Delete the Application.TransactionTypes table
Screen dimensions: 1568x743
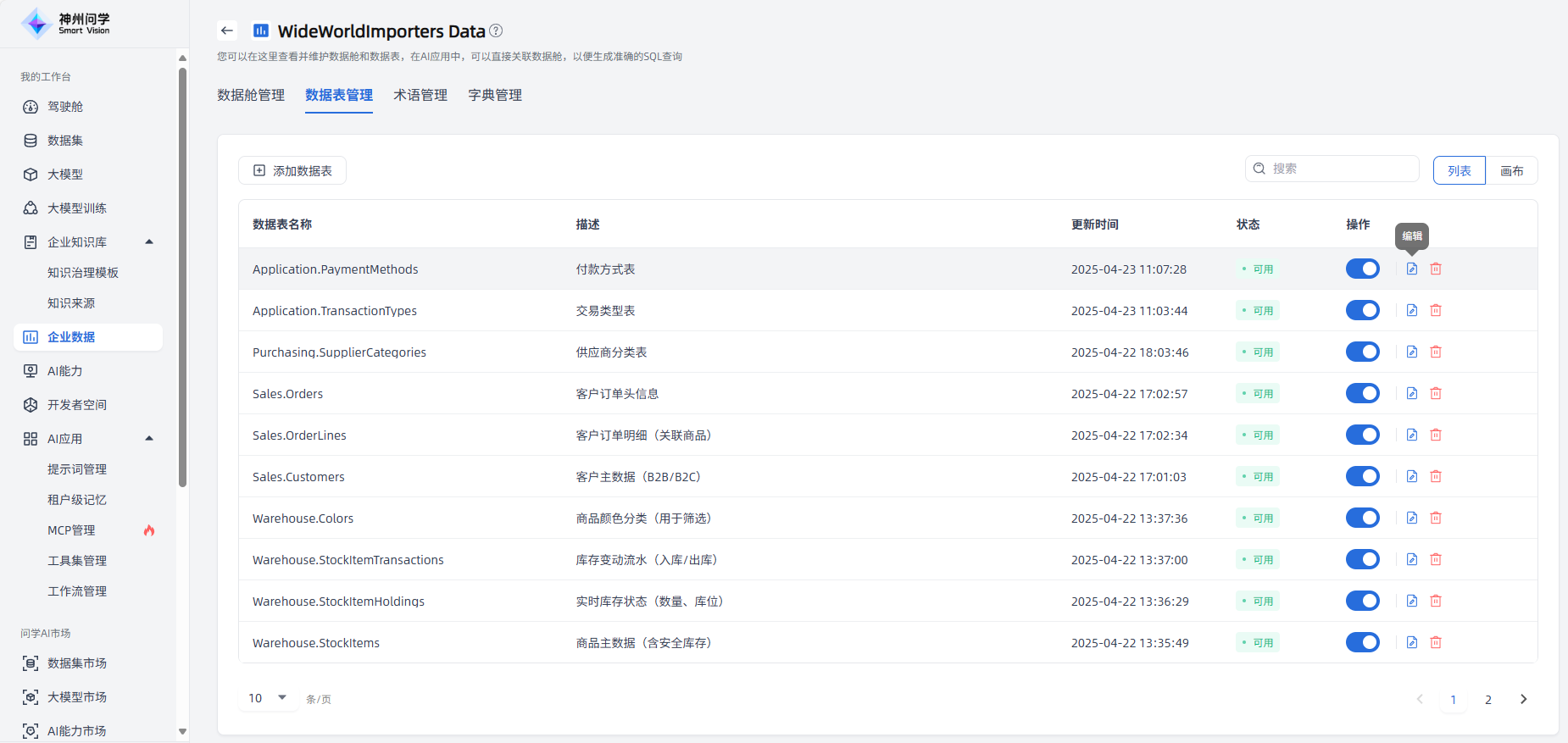coord(1436,310)
